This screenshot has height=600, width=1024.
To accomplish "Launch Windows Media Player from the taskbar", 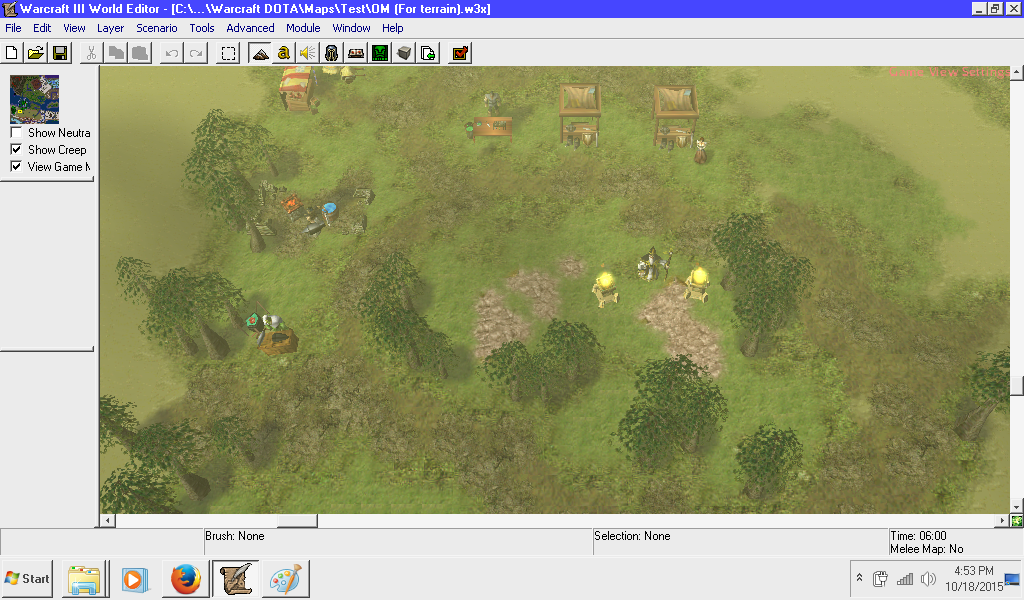I will point(135,579).
